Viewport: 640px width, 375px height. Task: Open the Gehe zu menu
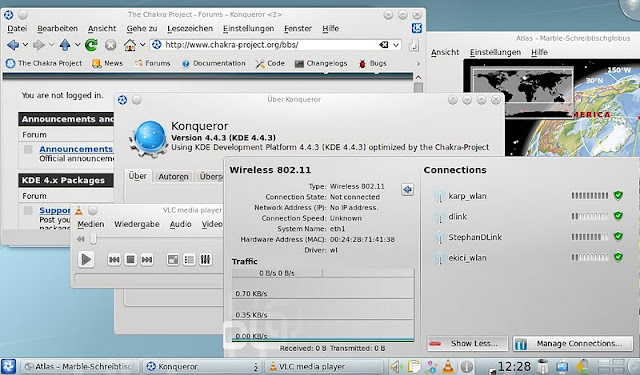142,29
